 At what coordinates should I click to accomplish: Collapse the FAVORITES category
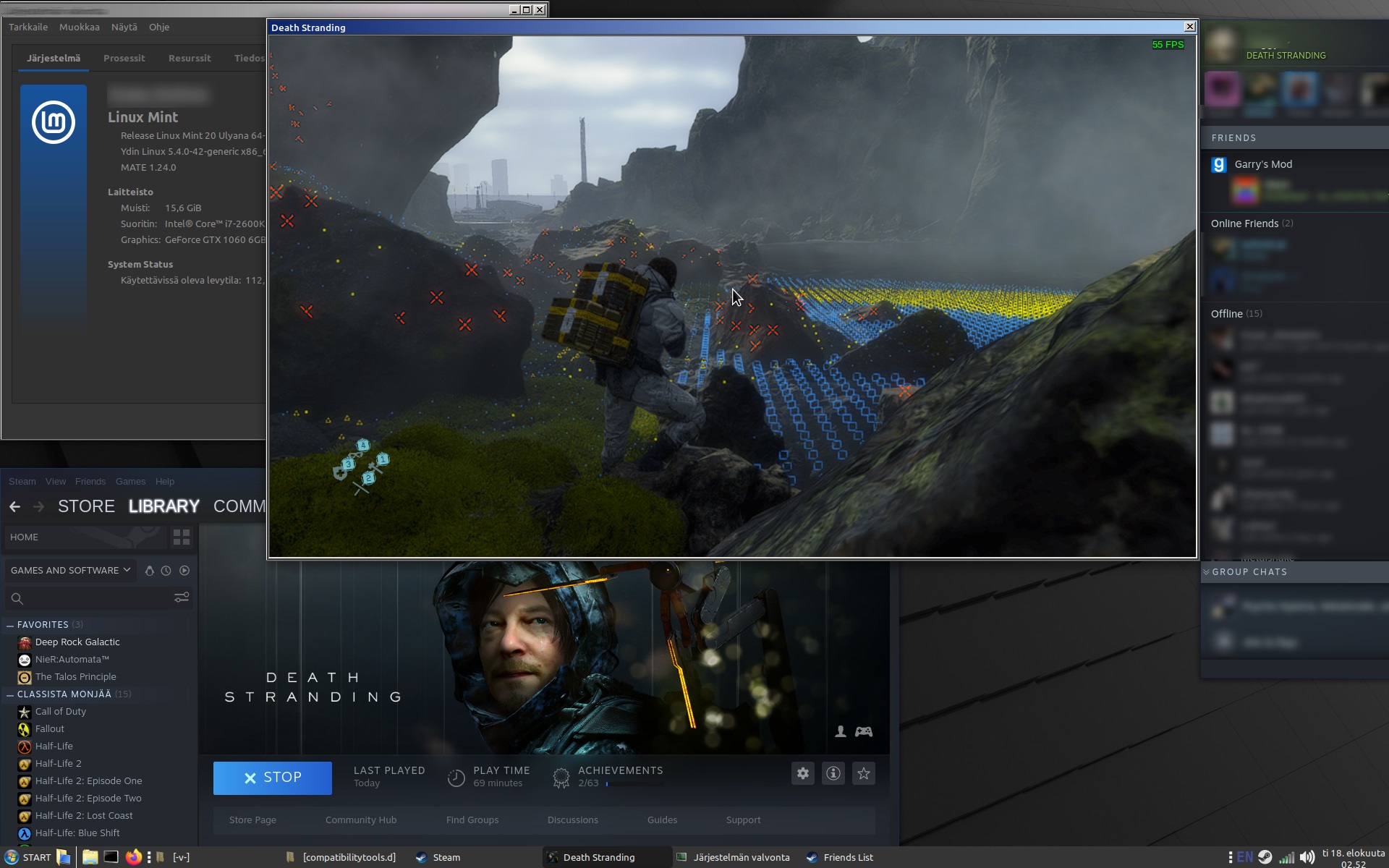pos(10,625)
